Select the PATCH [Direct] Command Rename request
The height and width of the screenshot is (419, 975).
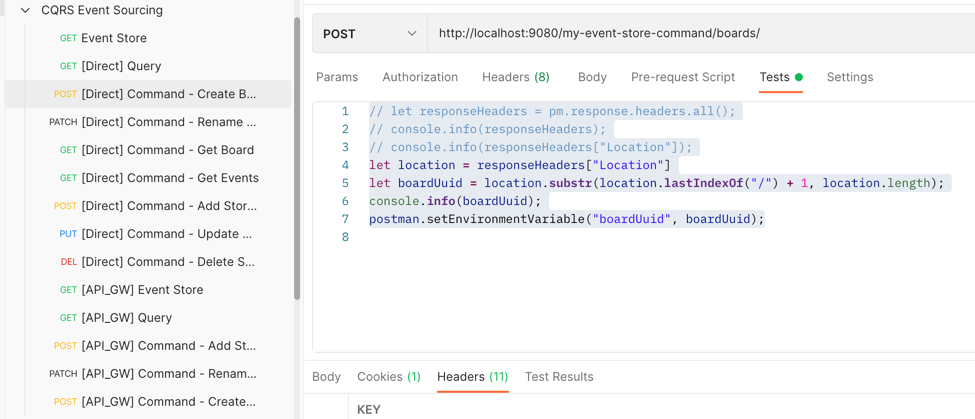tap(168, 122)
